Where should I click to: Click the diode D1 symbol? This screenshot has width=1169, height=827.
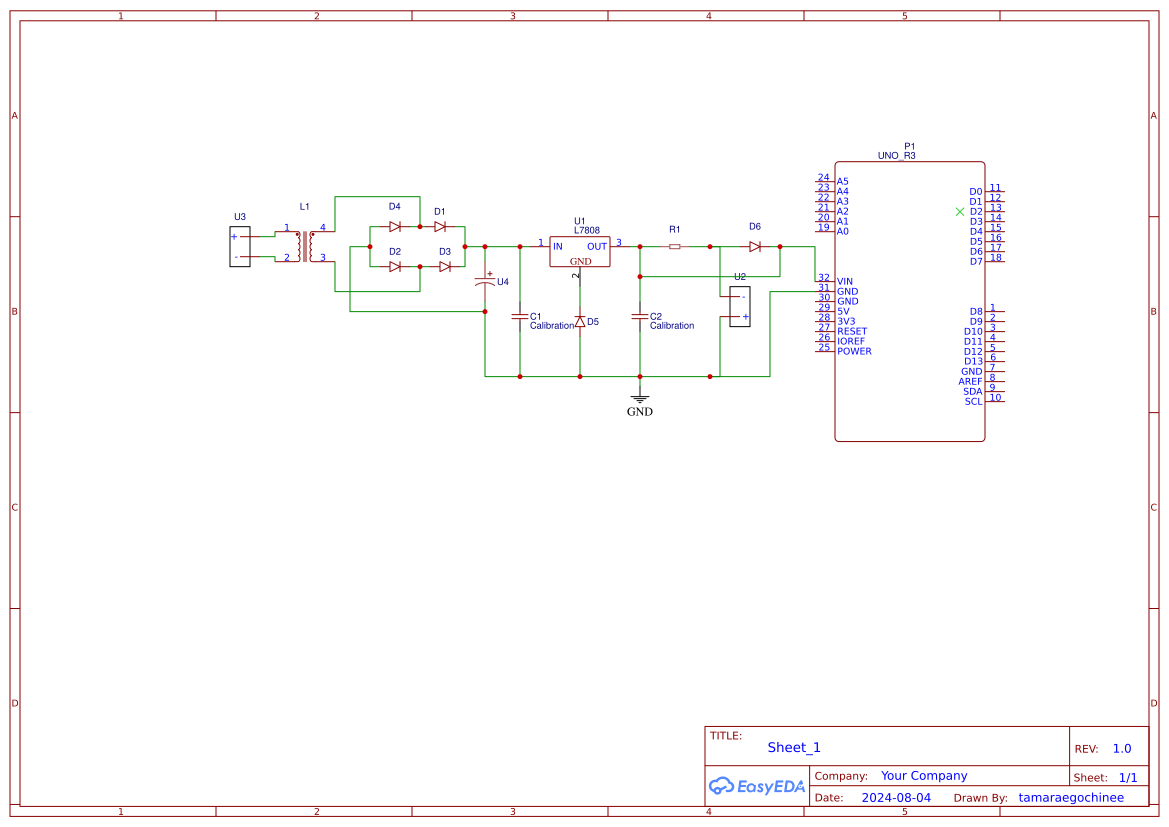pos(438,226)
